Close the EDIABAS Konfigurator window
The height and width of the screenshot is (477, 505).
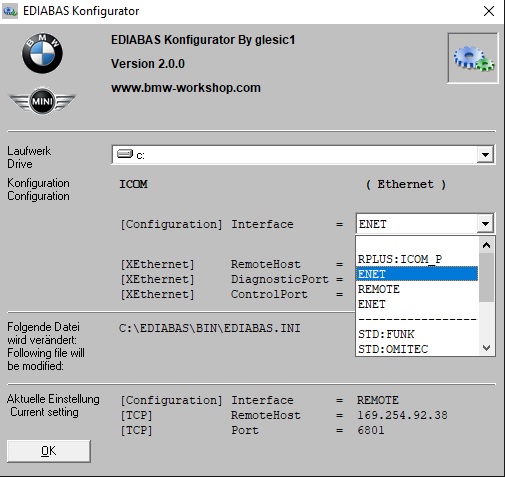pyautogui.click(x=489, y=11)
